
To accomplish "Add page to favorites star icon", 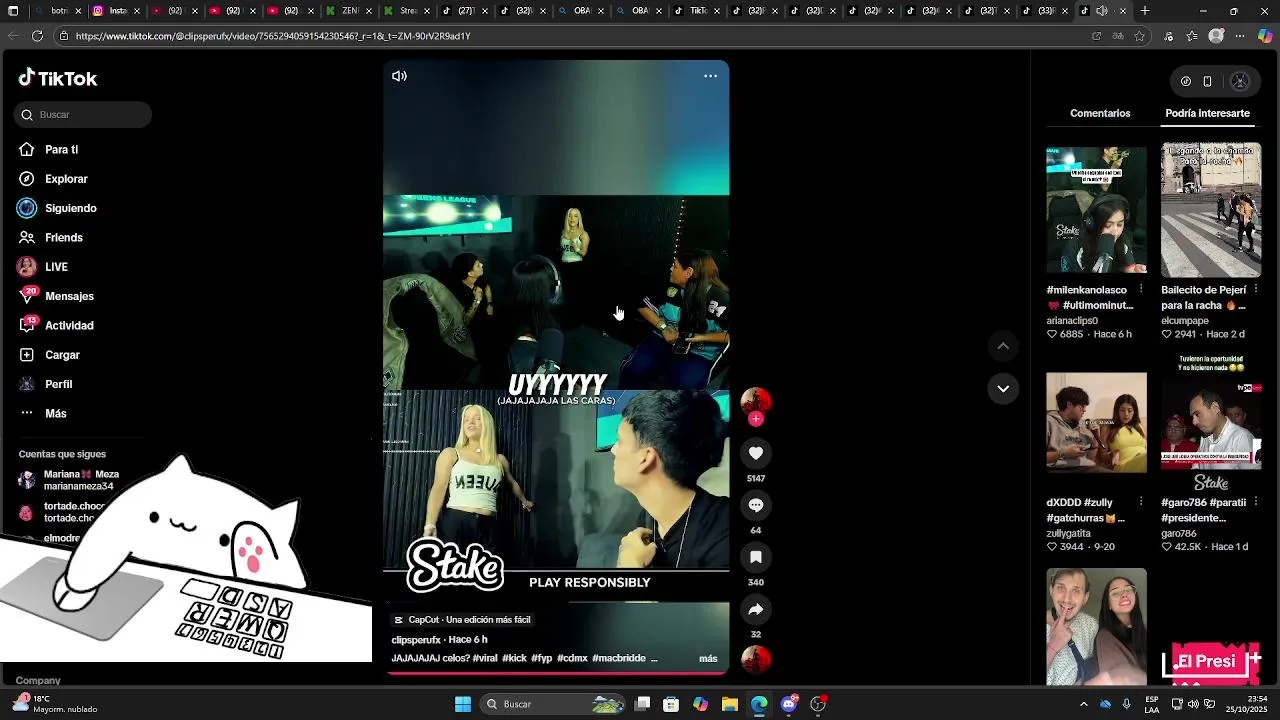I will pyautogui.click(x=1139, y=36).
